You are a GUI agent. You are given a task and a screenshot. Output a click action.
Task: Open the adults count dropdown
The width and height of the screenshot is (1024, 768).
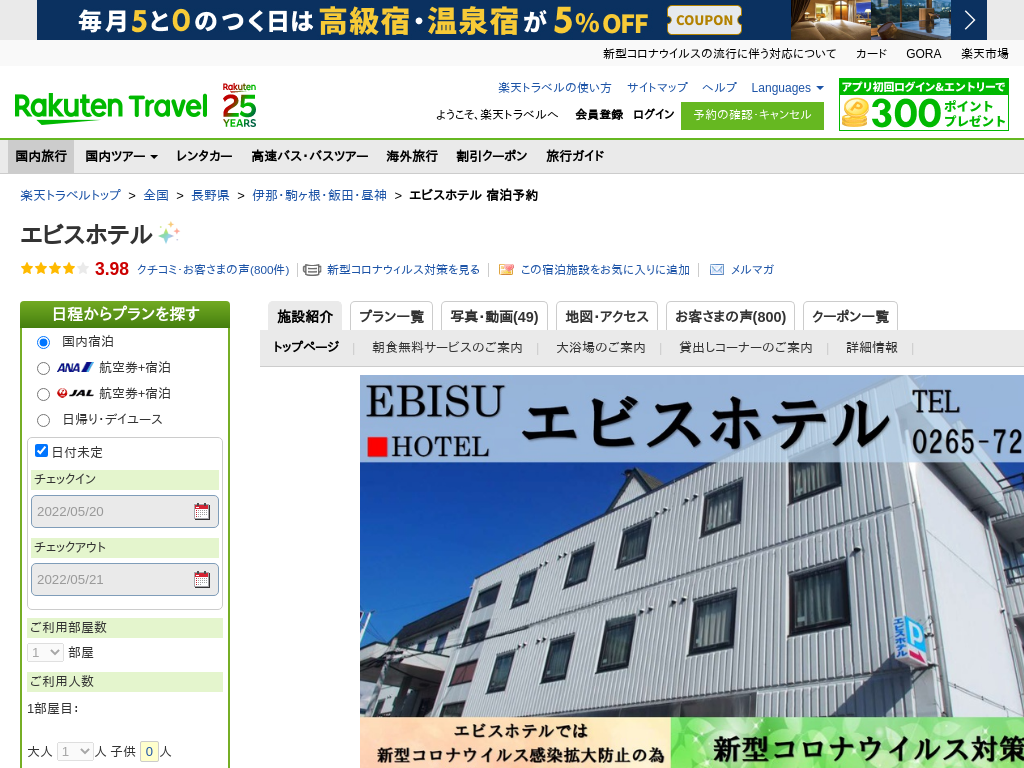click(74, 752)
